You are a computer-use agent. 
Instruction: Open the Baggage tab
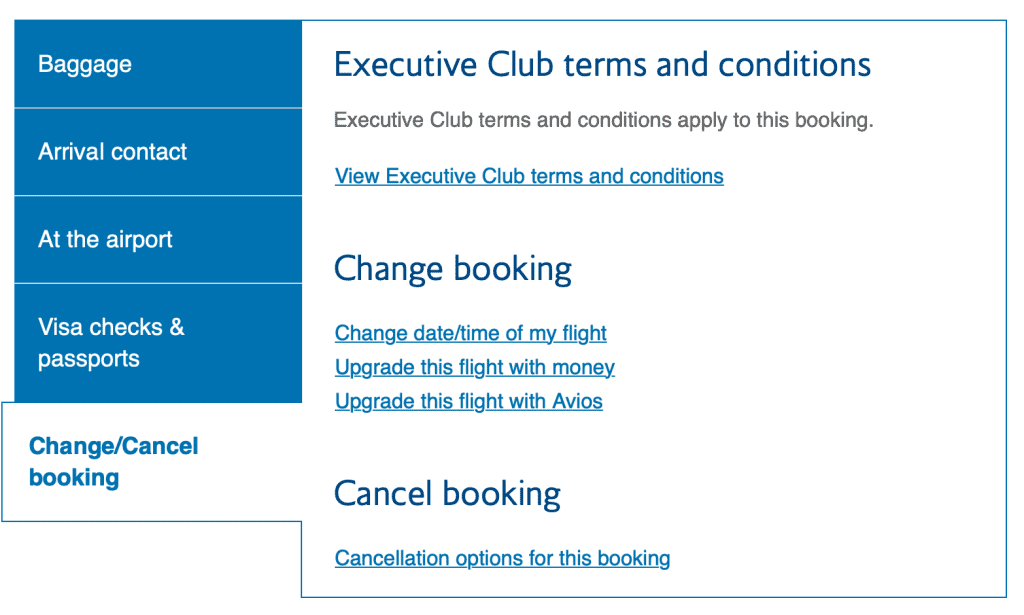[x=158, y=64]
